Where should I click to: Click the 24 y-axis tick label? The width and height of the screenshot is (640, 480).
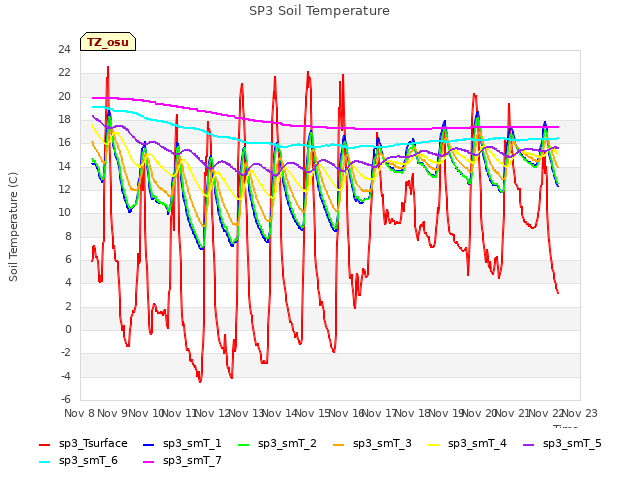pos(64,50)
